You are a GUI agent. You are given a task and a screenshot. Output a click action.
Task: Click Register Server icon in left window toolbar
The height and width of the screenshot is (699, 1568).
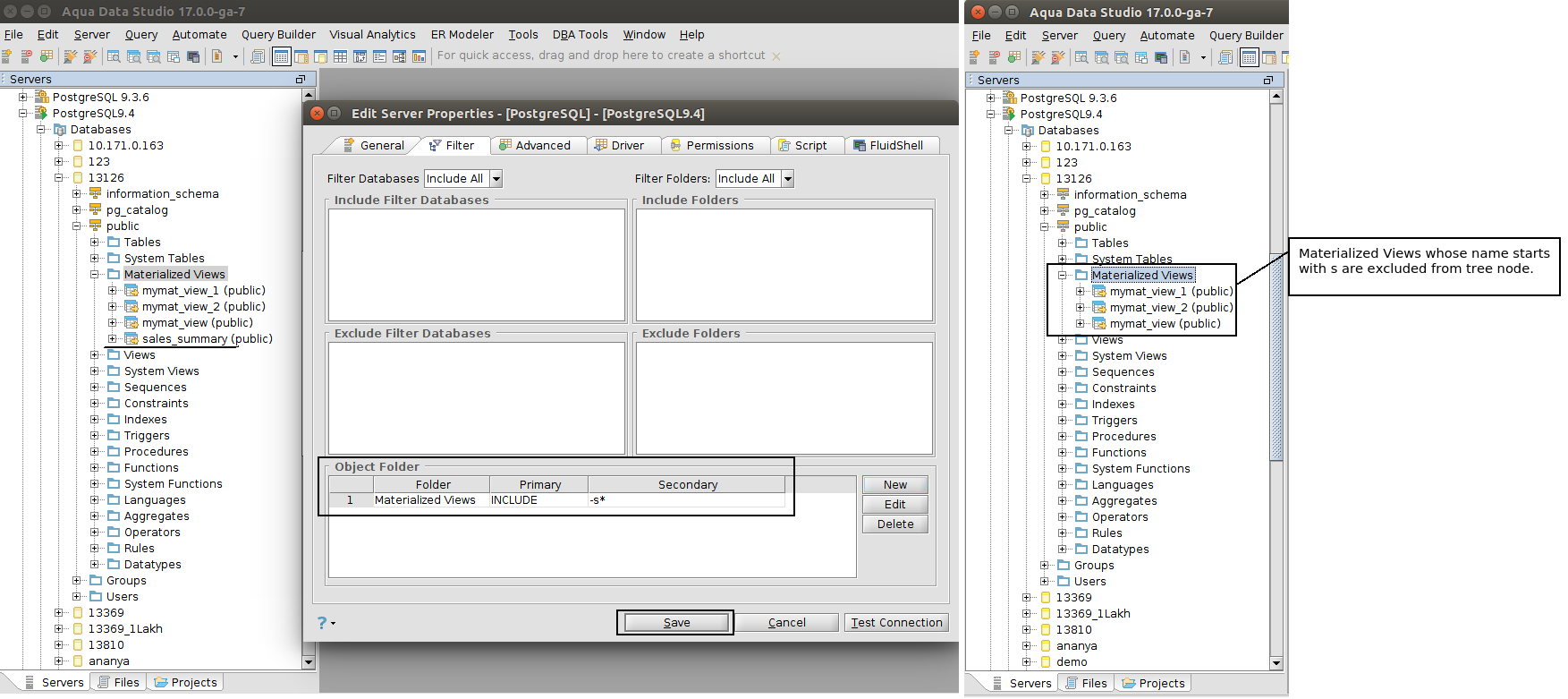(7, 56)
